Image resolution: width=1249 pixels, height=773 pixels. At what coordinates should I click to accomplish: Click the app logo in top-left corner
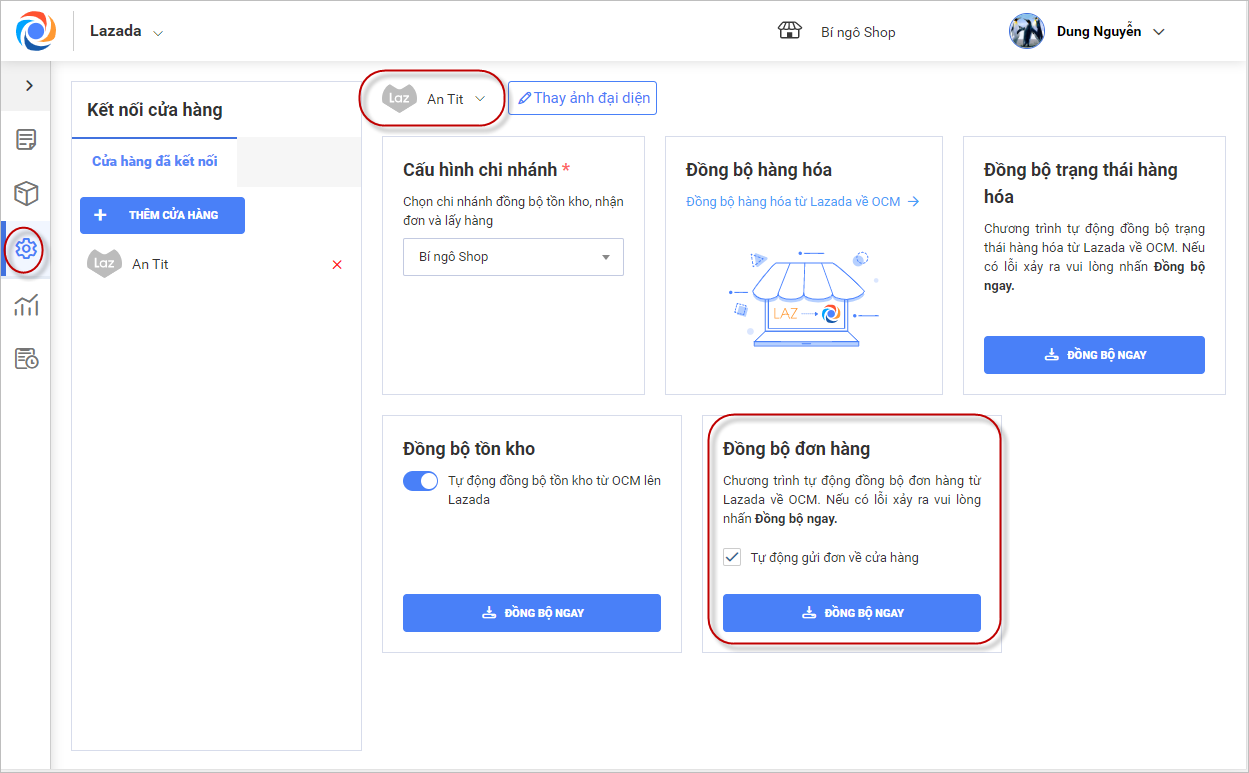coord(36,32)
